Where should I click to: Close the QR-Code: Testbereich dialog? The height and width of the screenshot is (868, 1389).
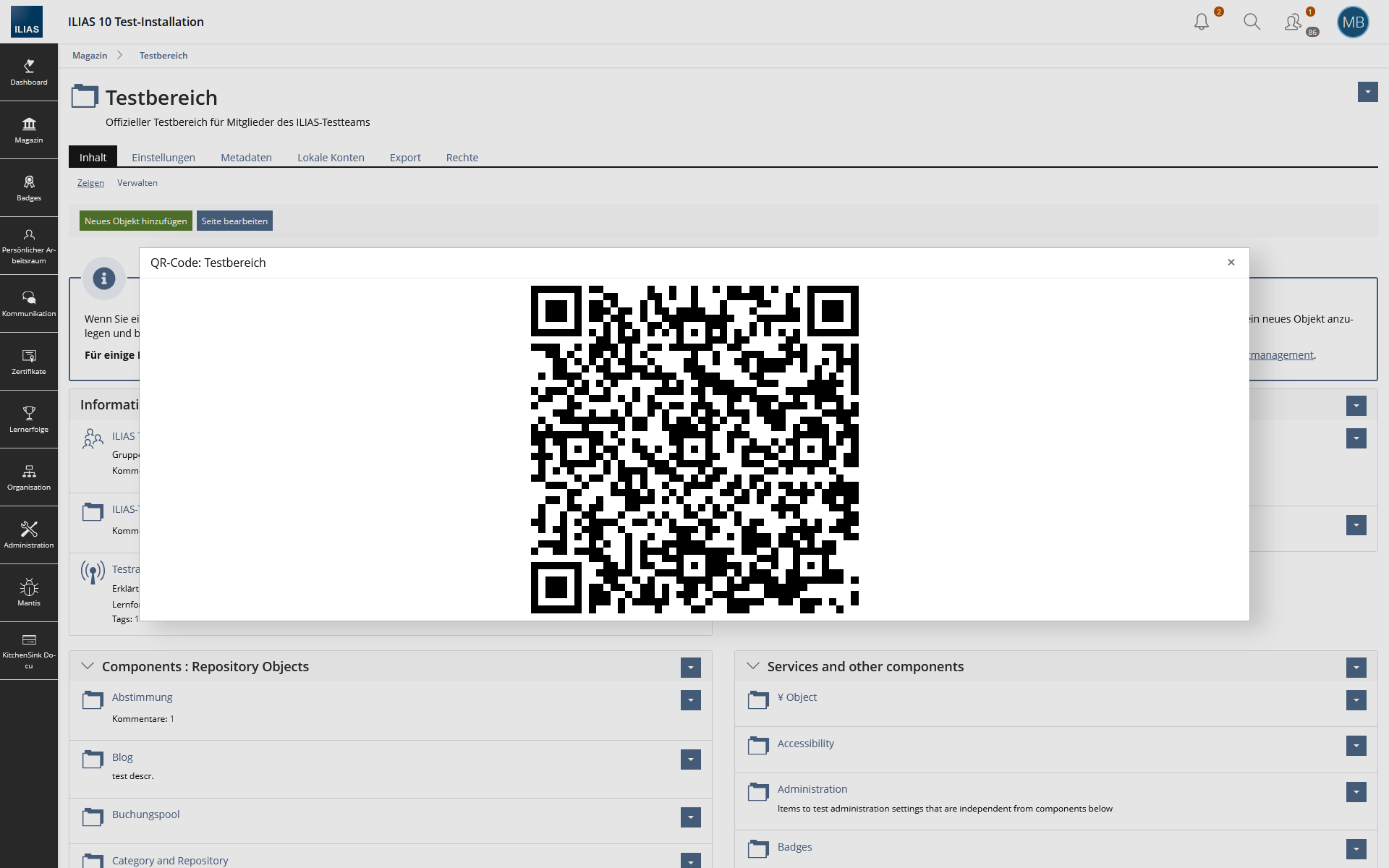point(1231,262)
